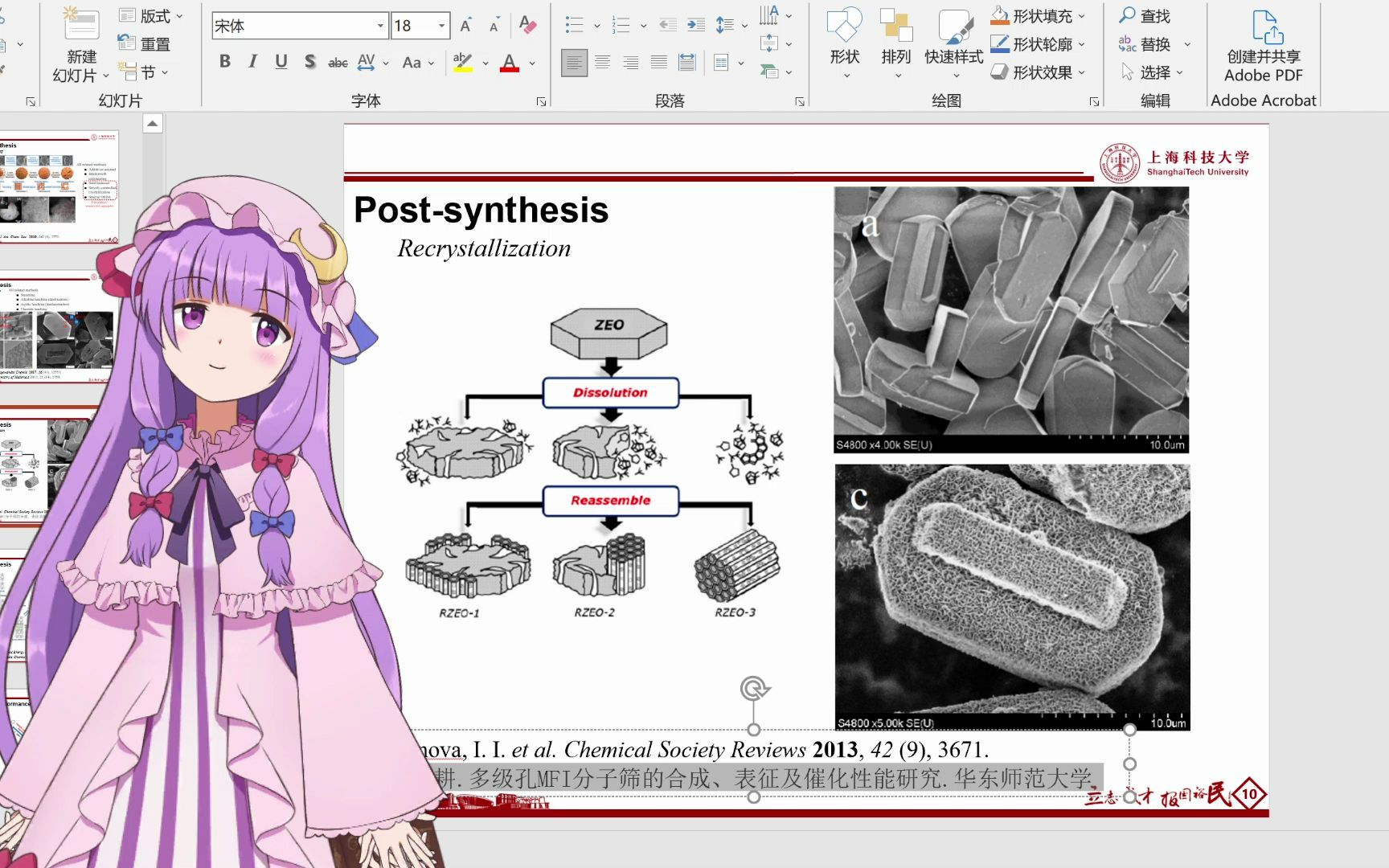
Task: Click the Reset (重置) slide button
Action: point(144,43)
